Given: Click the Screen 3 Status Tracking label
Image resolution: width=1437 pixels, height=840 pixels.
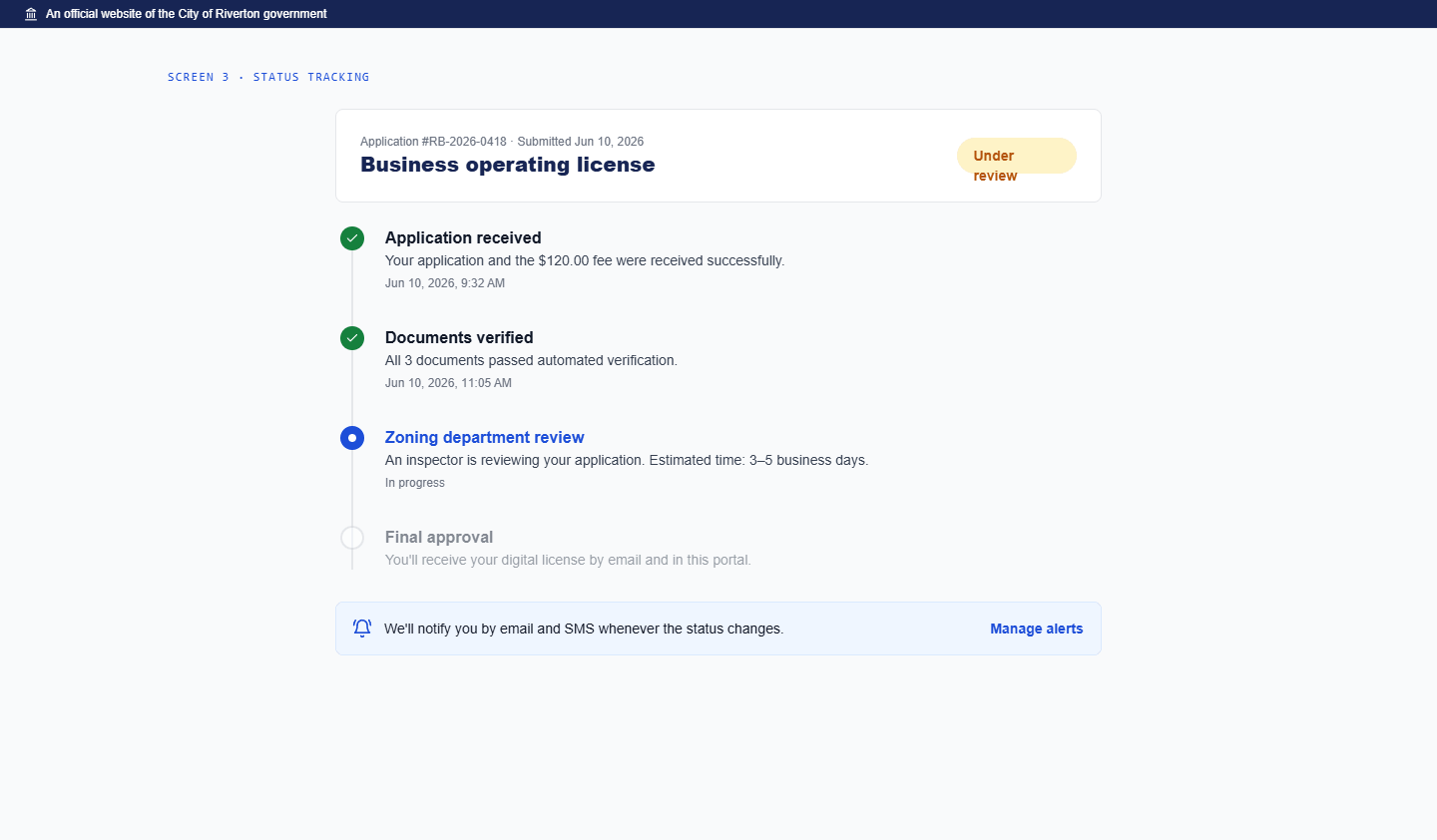Looking at the screenshot, I should click(x=268, y=77).
